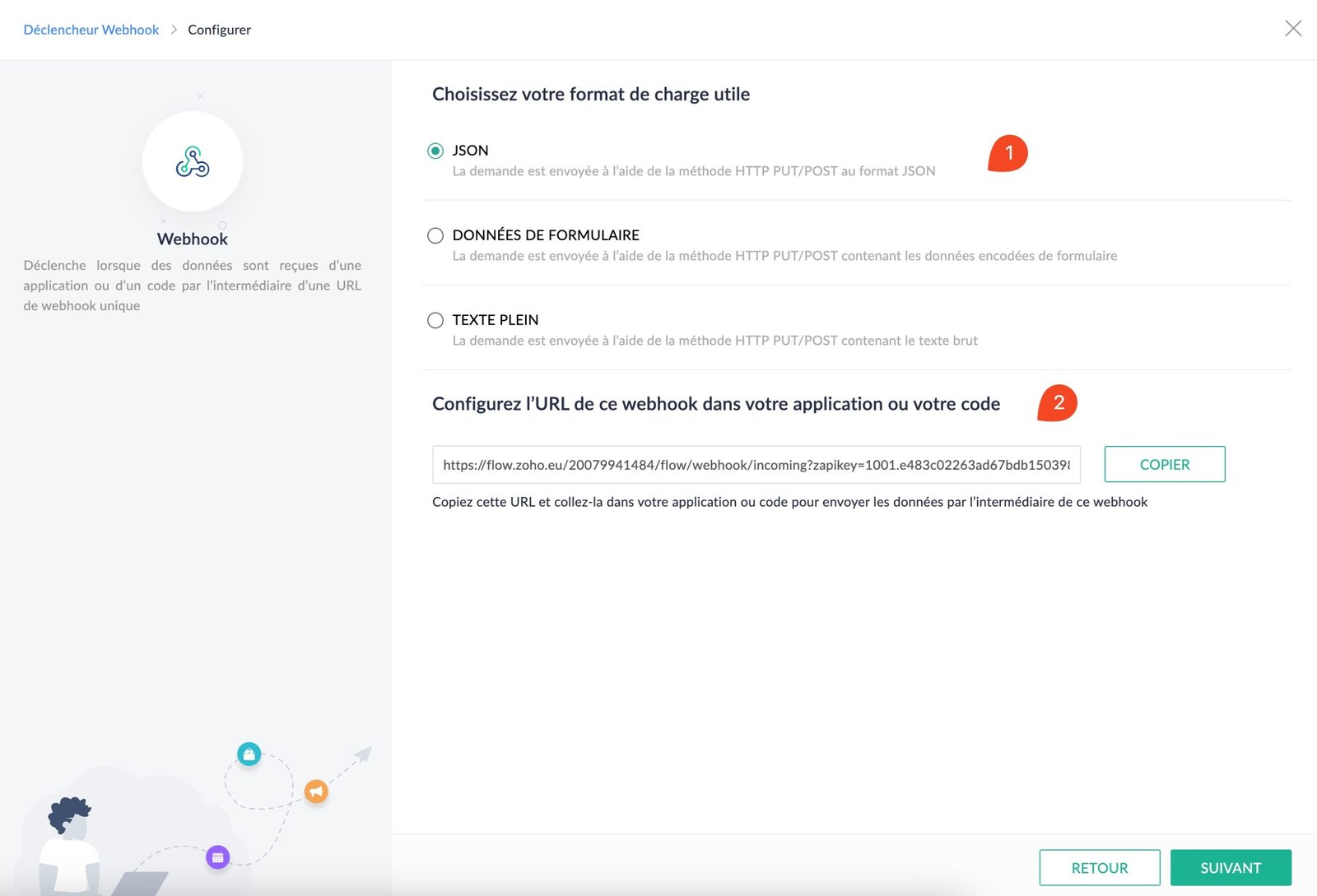Image resolution: width=1317 pixels, height=896 pixels.
Task: Click the JSON option description text
Action: (x=693, y=171)
